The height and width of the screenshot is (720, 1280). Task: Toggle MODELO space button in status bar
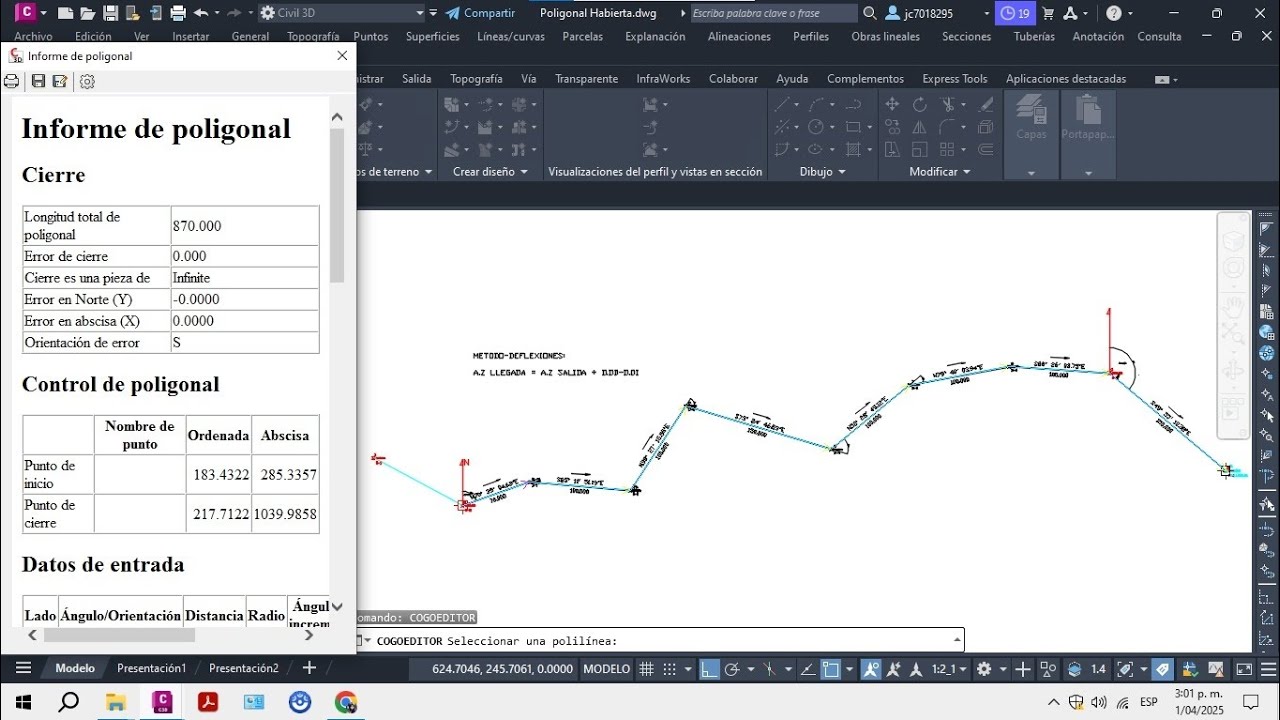pyautogui.click(x=607, y=669)
